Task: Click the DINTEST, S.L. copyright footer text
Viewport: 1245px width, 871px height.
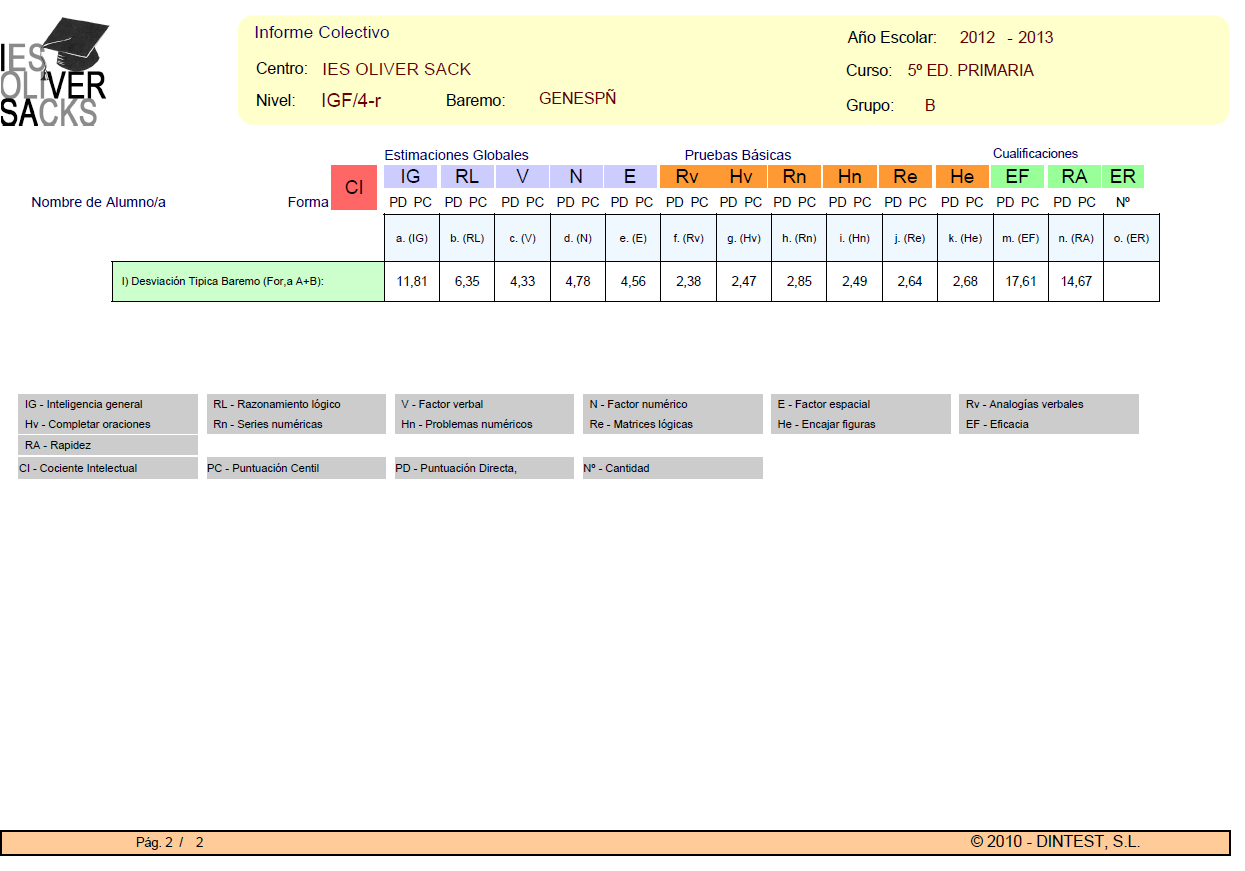Action: pyautogui.click(x=1055, y=842)
